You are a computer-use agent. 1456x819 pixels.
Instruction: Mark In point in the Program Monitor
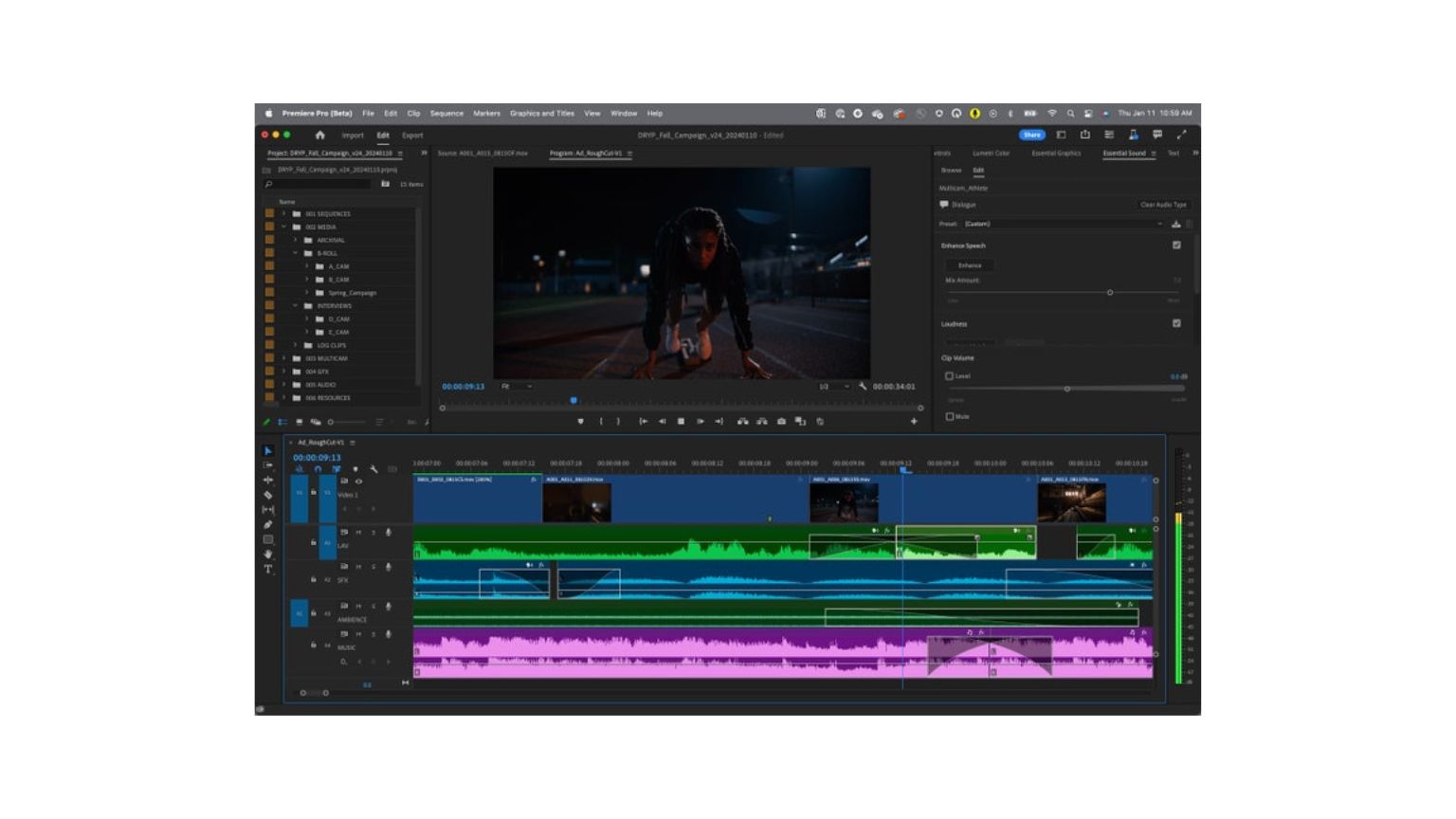(601, 421)
